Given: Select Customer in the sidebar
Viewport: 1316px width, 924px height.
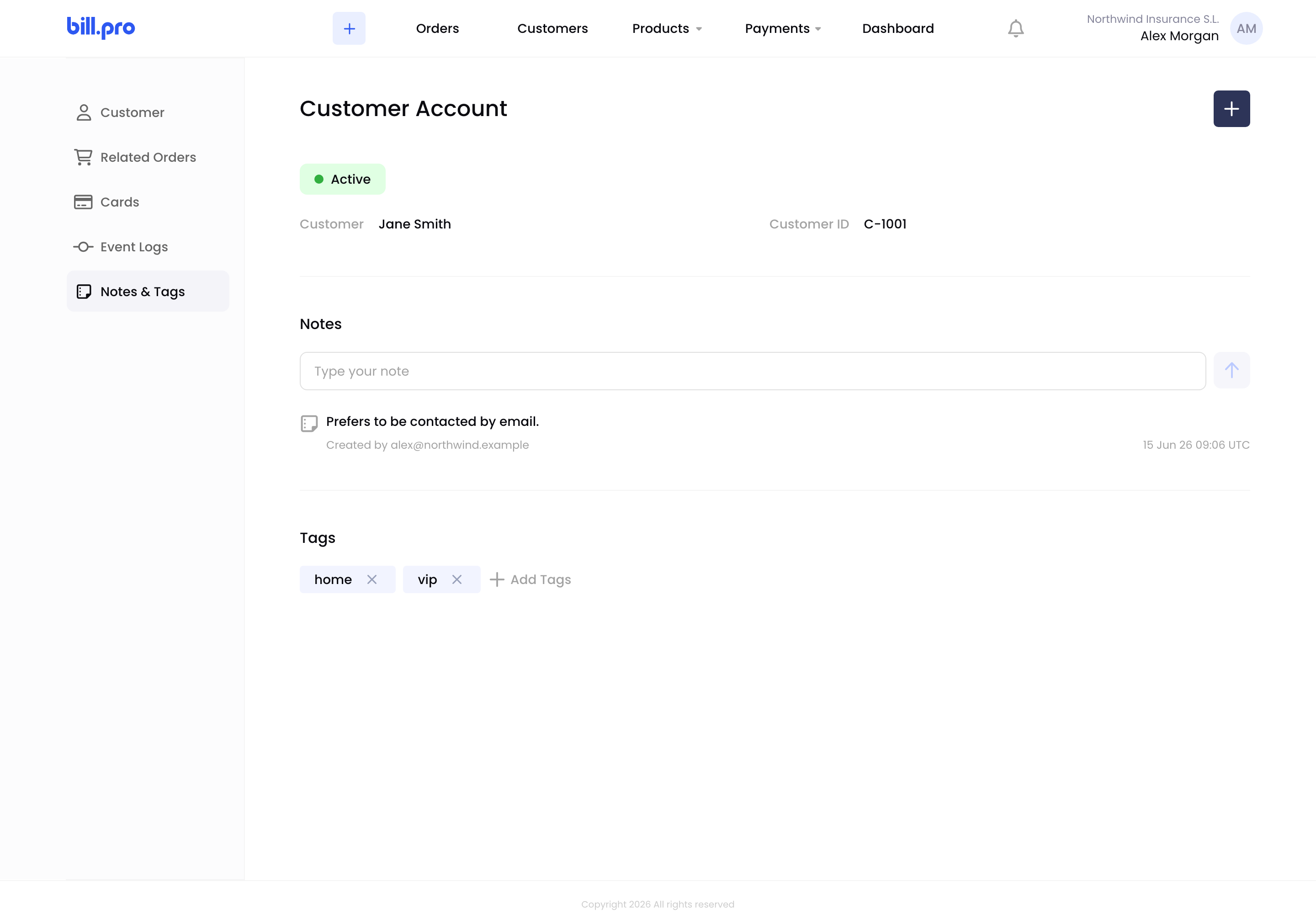Looking at the screenshot, I should coord(148,112).
